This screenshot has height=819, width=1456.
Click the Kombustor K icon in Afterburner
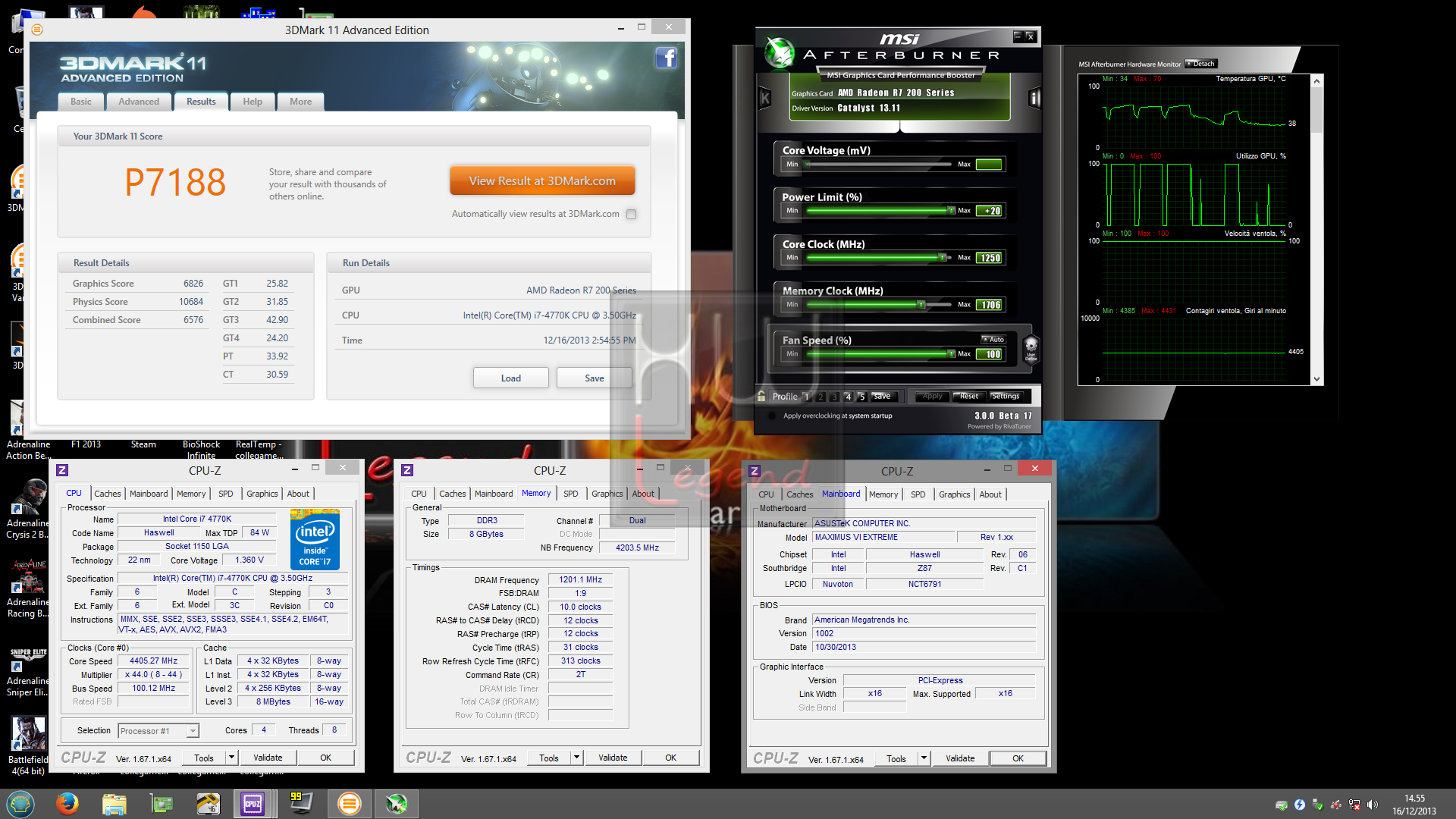click(764, 98)
